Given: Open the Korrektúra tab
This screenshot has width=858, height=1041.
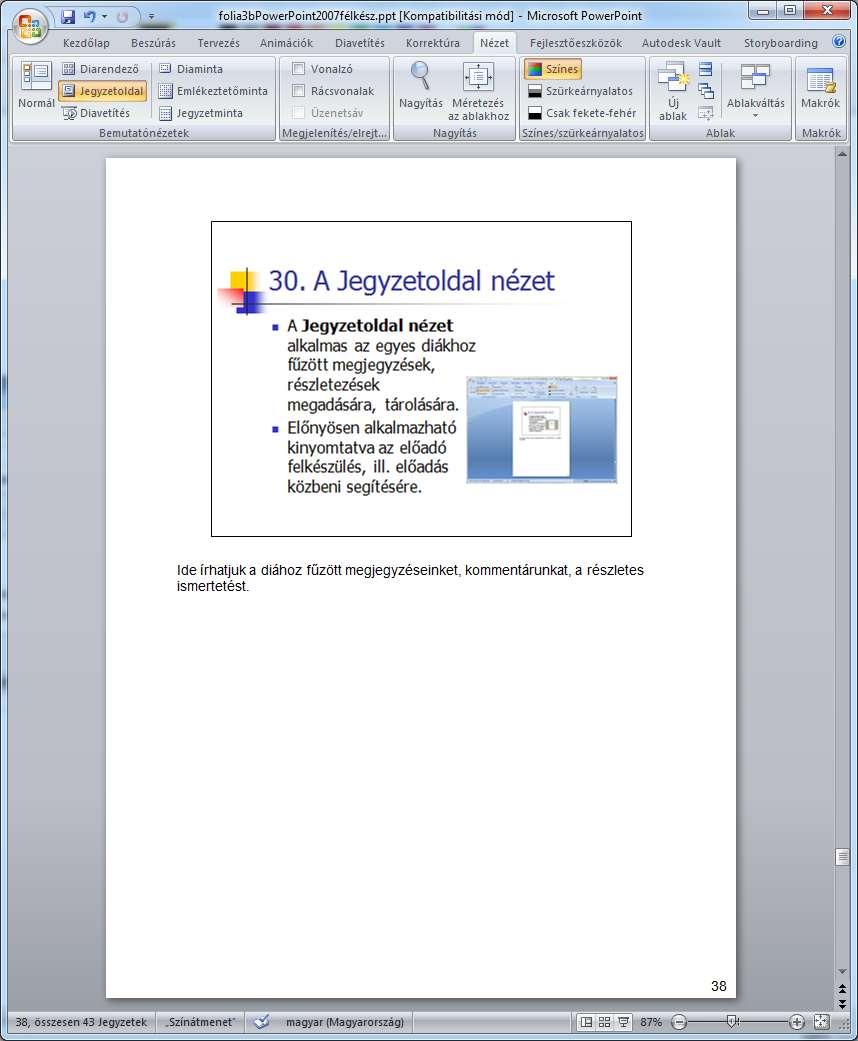Looking at the screenshot, I should pyautogui.click(x=433, y=43).
